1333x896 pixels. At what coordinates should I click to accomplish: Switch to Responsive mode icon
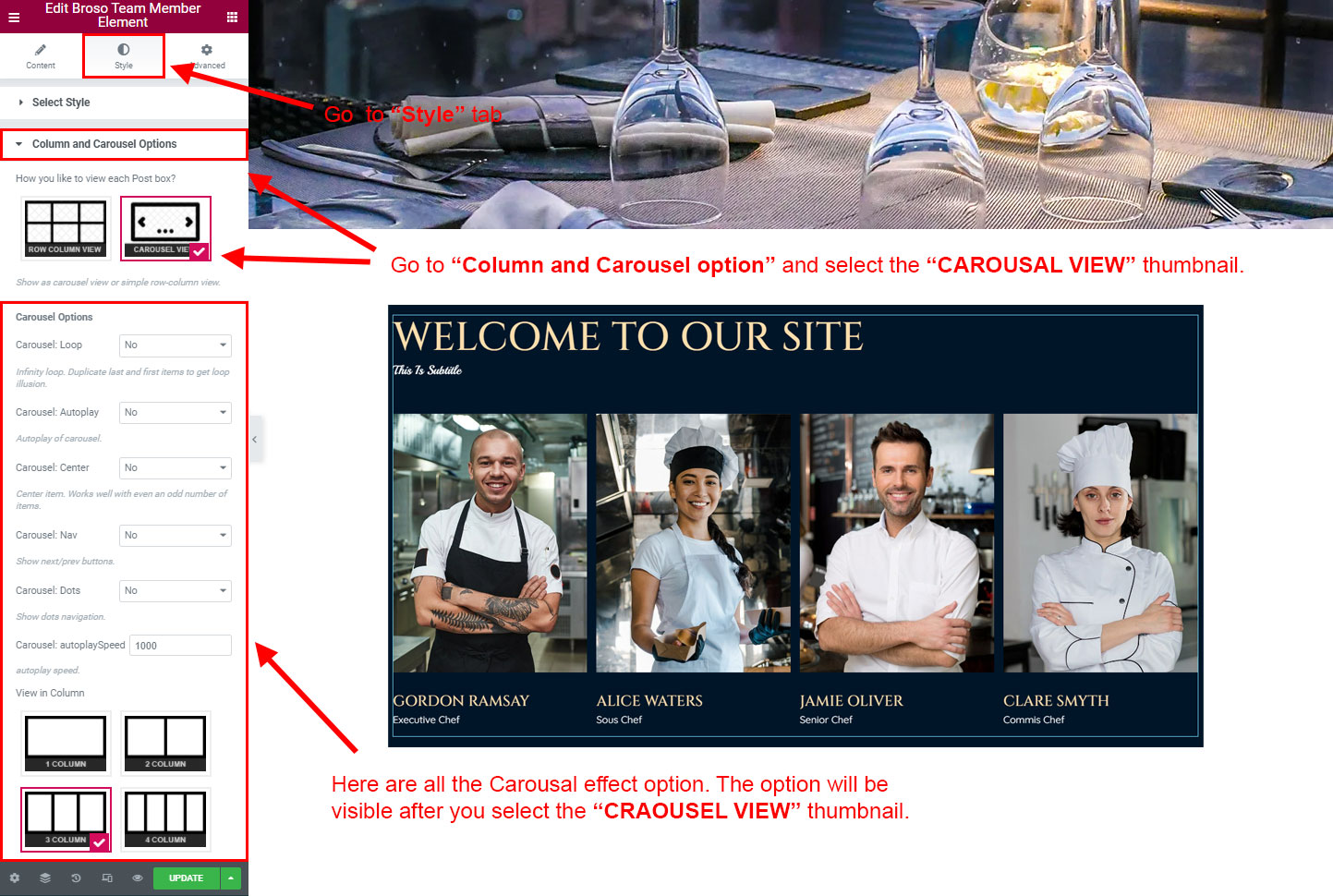(107, 878)
